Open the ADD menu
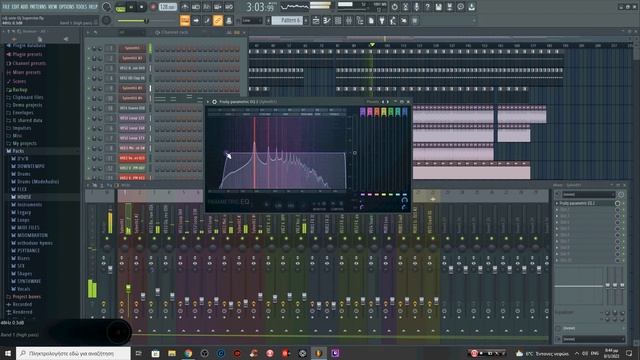 click(x=24, y=7)
